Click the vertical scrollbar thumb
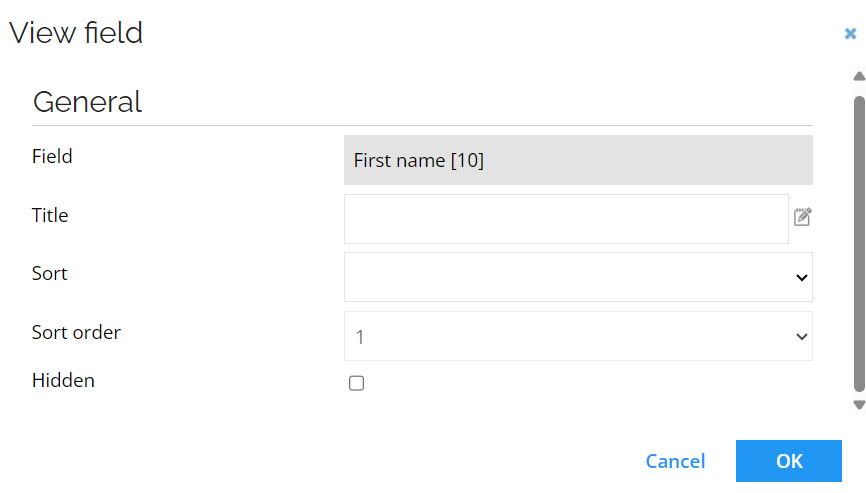 tap(859, 243)
